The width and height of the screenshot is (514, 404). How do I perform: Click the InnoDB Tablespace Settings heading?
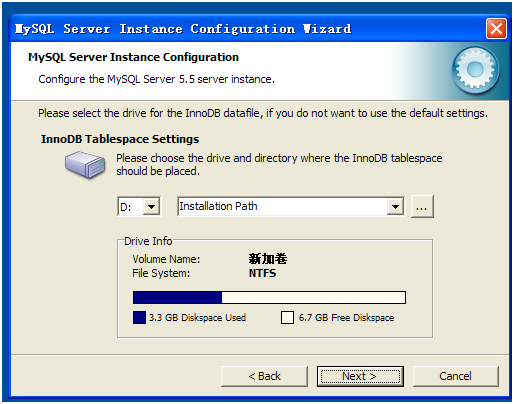point(120,139)
